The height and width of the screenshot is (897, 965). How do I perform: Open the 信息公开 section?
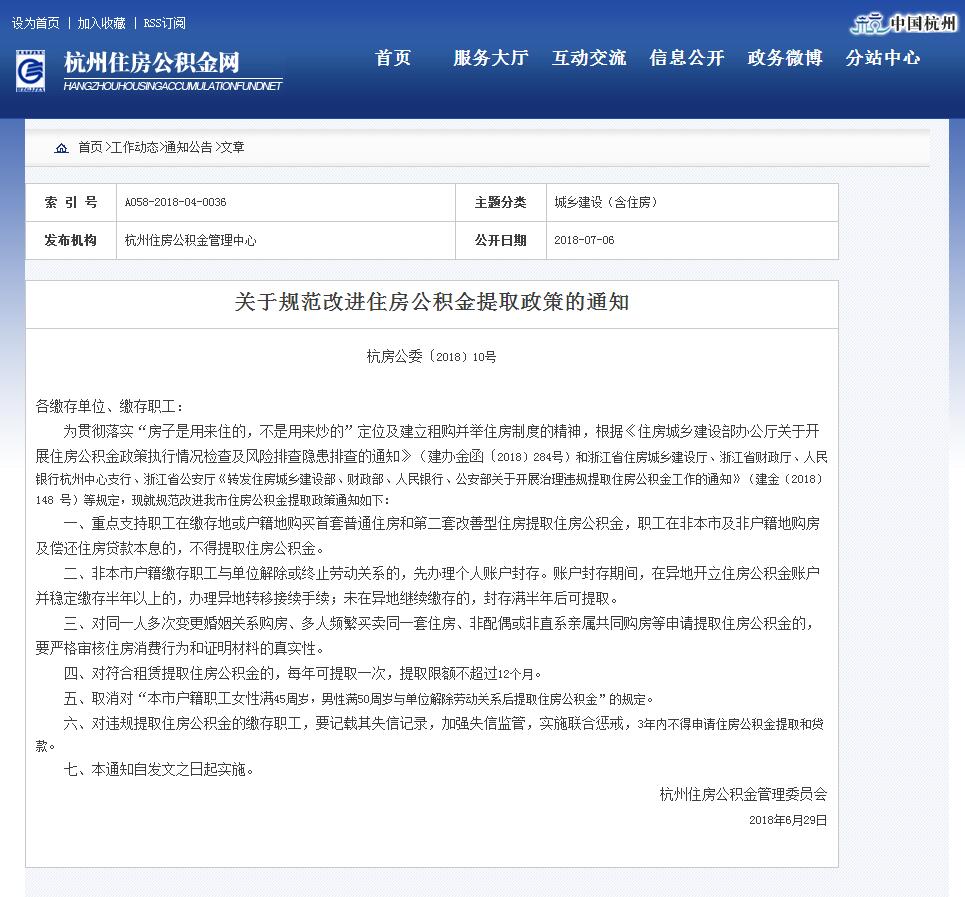point(686,58)
